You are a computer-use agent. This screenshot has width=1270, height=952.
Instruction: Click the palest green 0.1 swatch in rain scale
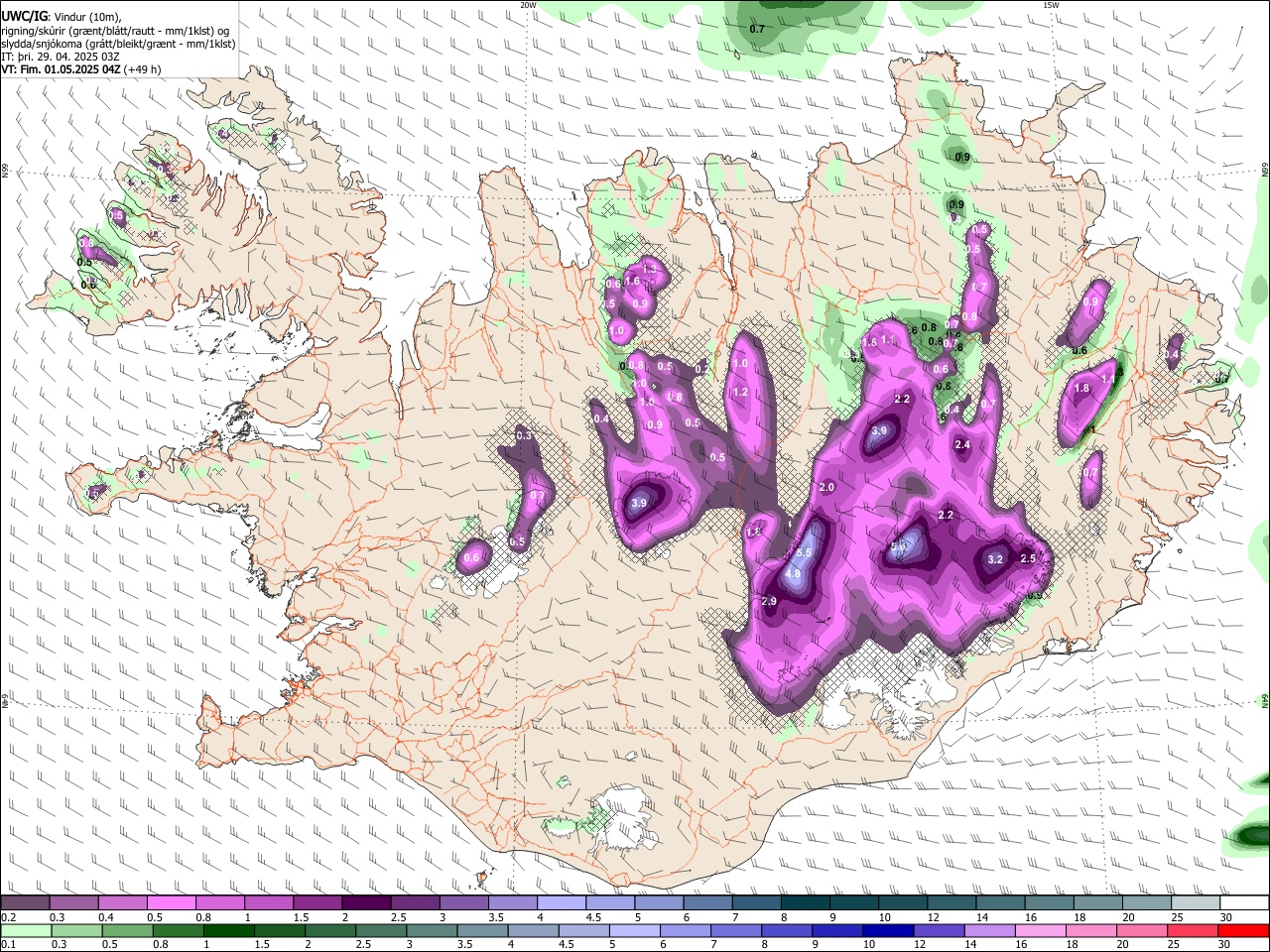coord(26,931)
